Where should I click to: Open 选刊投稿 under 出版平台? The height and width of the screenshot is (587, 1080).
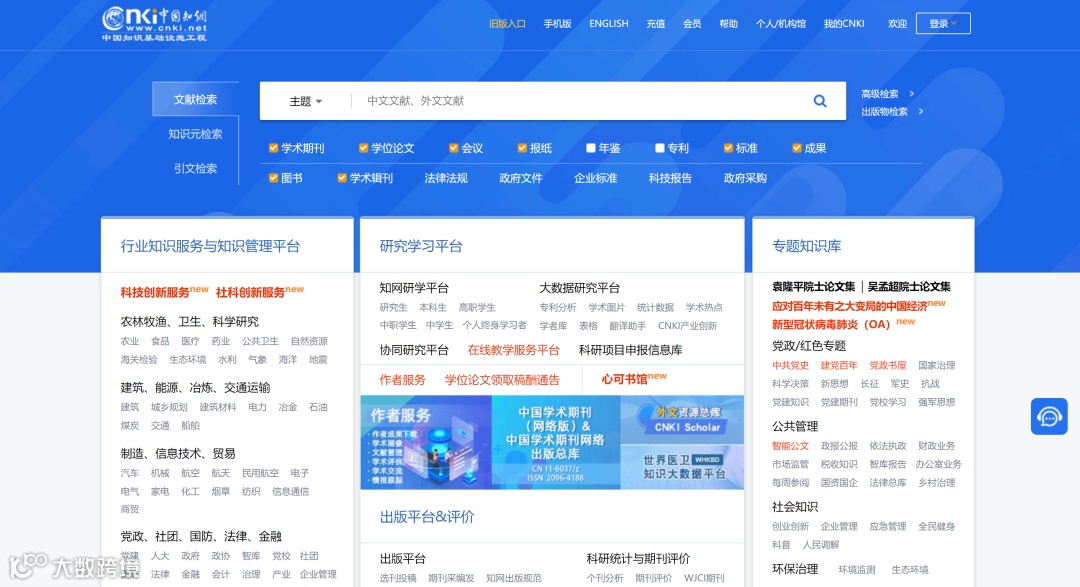(x=398, y=578)
